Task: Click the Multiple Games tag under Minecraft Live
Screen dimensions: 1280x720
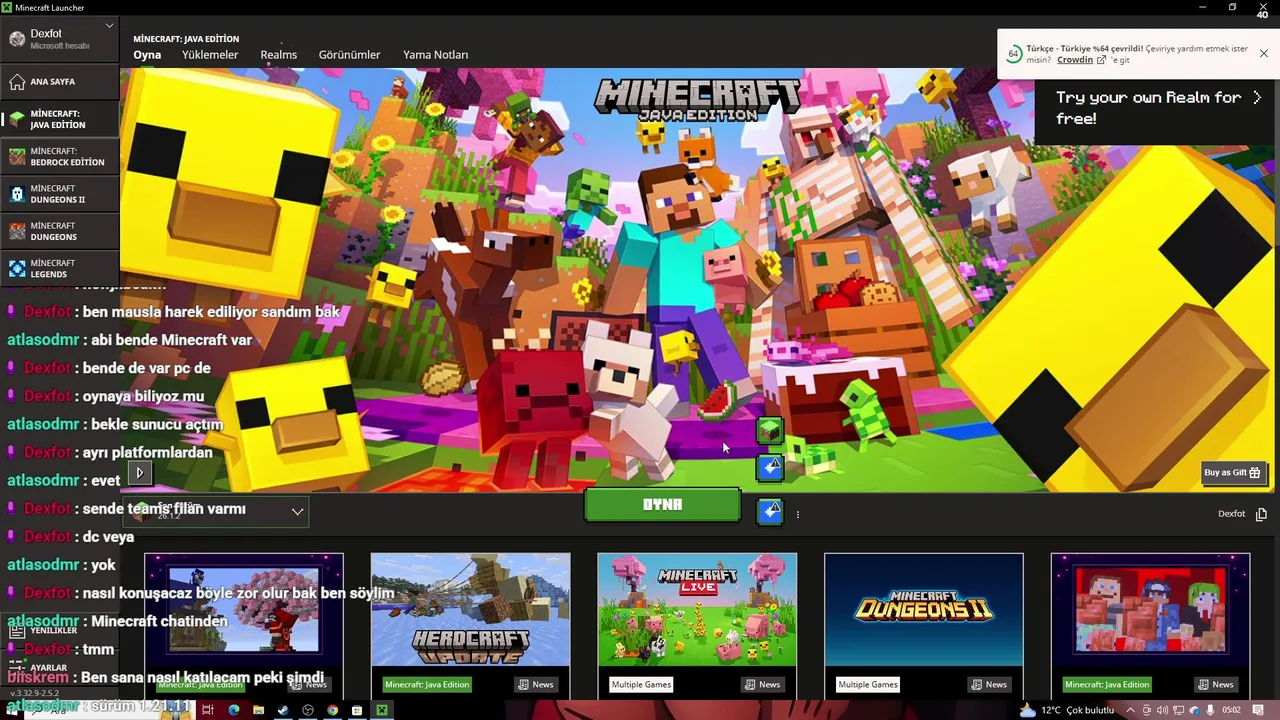Action: click(x=641, y=685)
